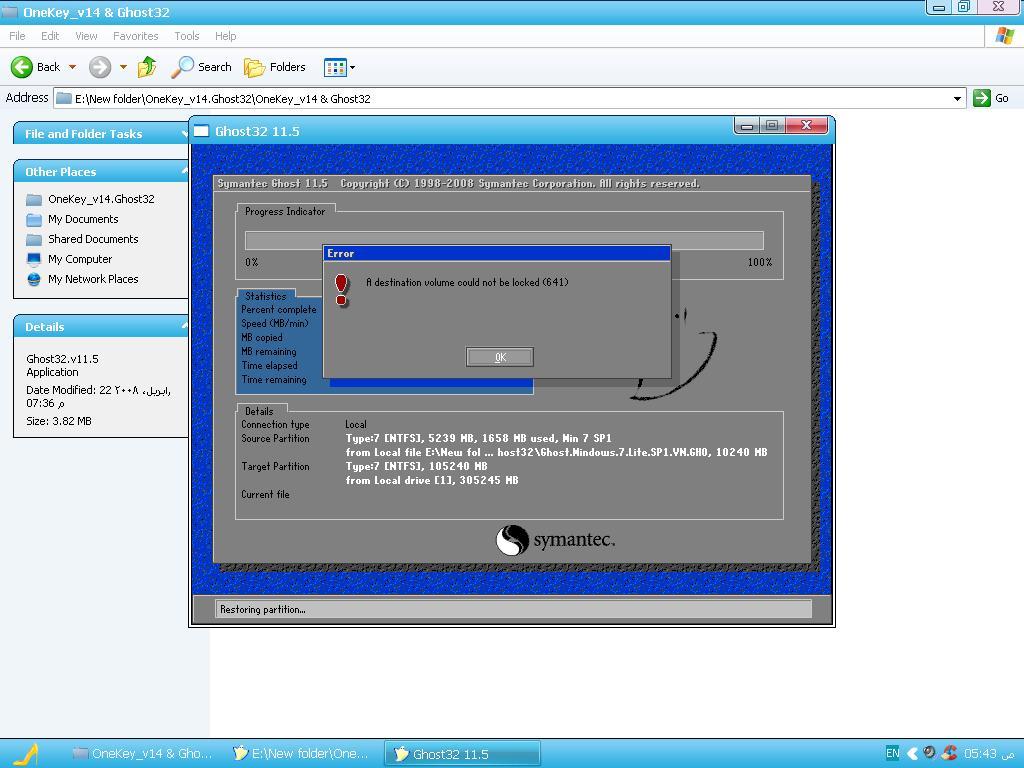Image resolution: width=1024 pixels, height=768 pixels.
Task: Click the Back arrow icon in Explorer toolbar
Action: coord(22,67)
